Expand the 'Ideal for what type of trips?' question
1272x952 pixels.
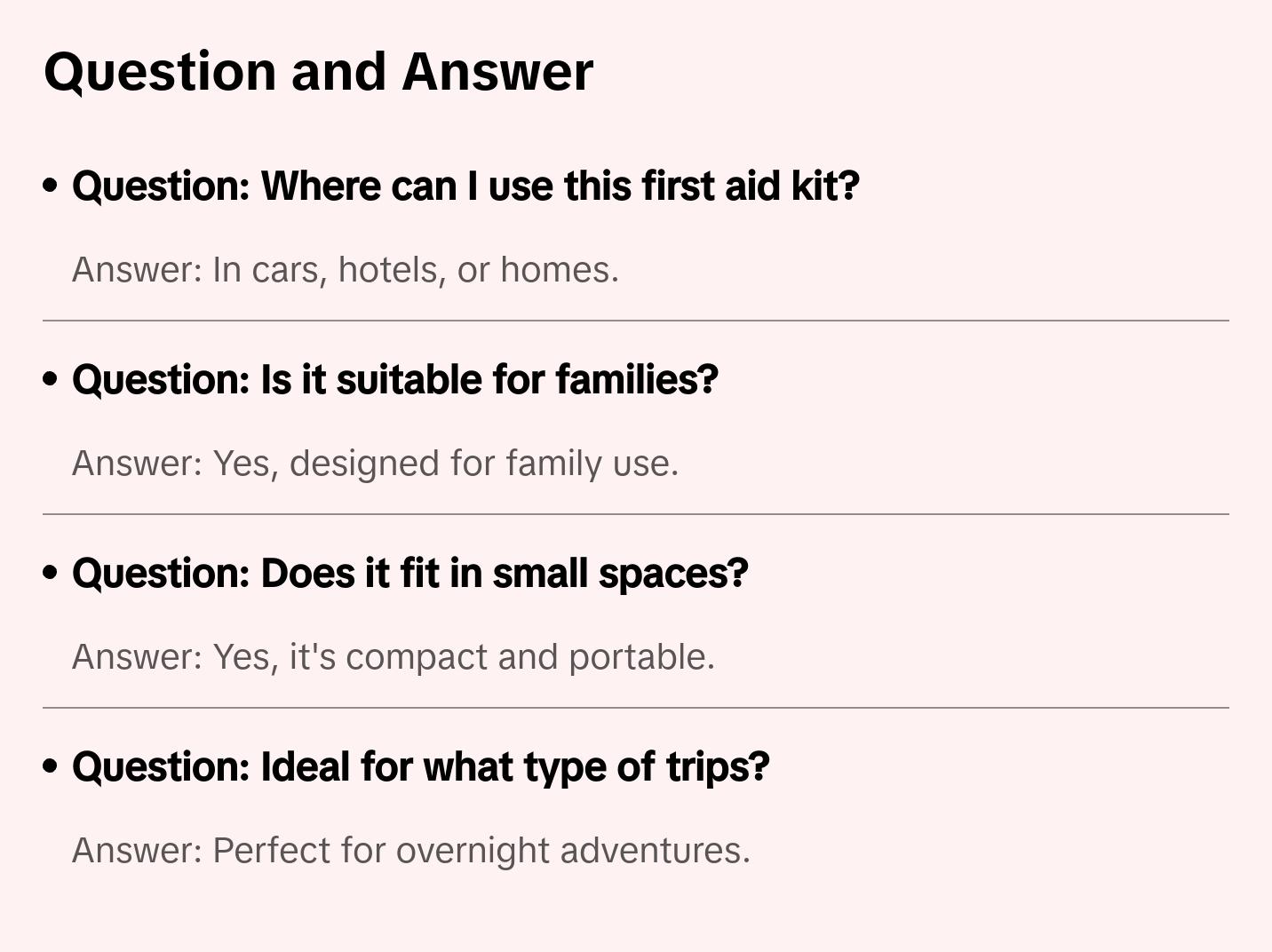coord(420,767)
